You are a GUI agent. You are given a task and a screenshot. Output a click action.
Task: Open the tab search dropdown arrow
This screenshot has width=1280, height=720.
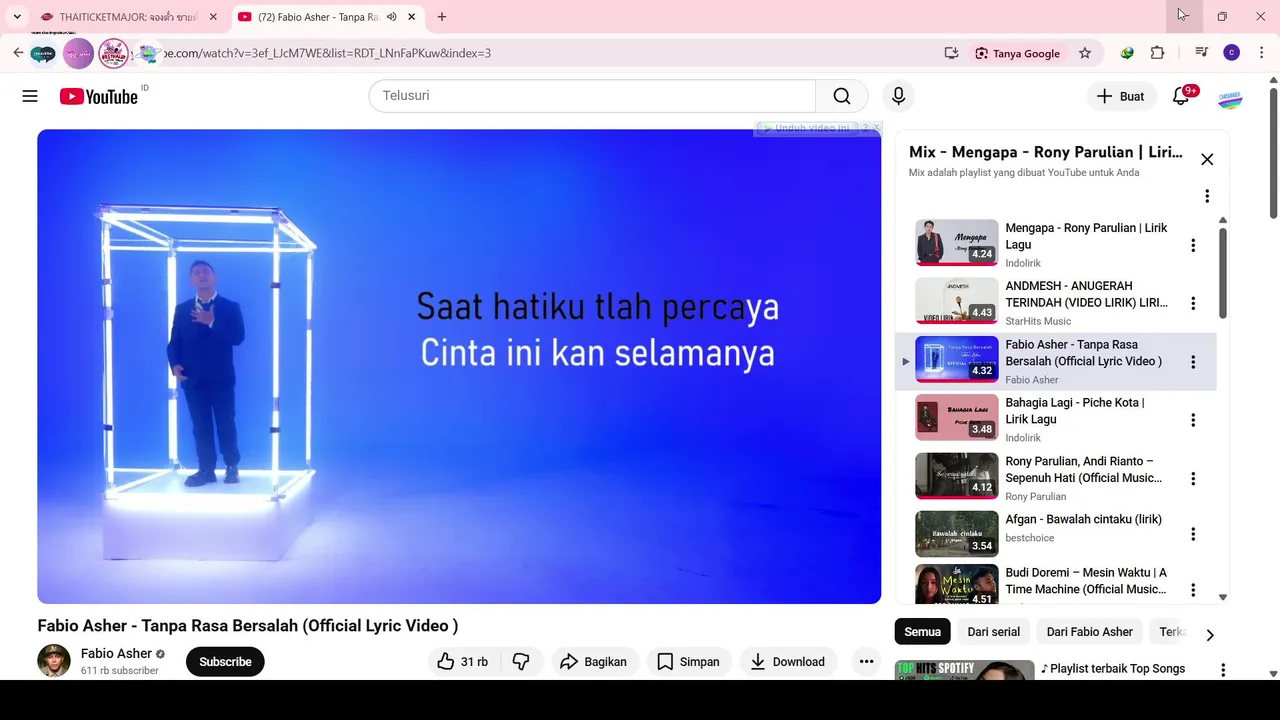[x=17, y=17]
